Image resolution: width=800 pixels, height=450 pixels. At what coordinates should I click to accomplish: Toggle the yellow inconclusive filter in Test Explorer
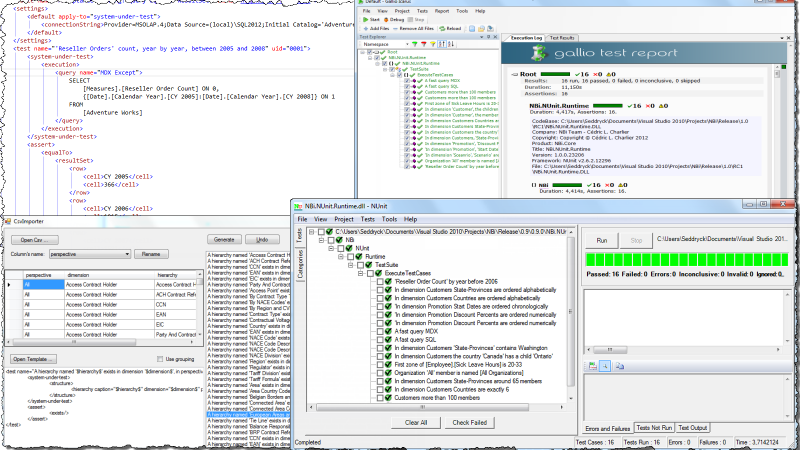pyautogui.click(x=433, y=44)
